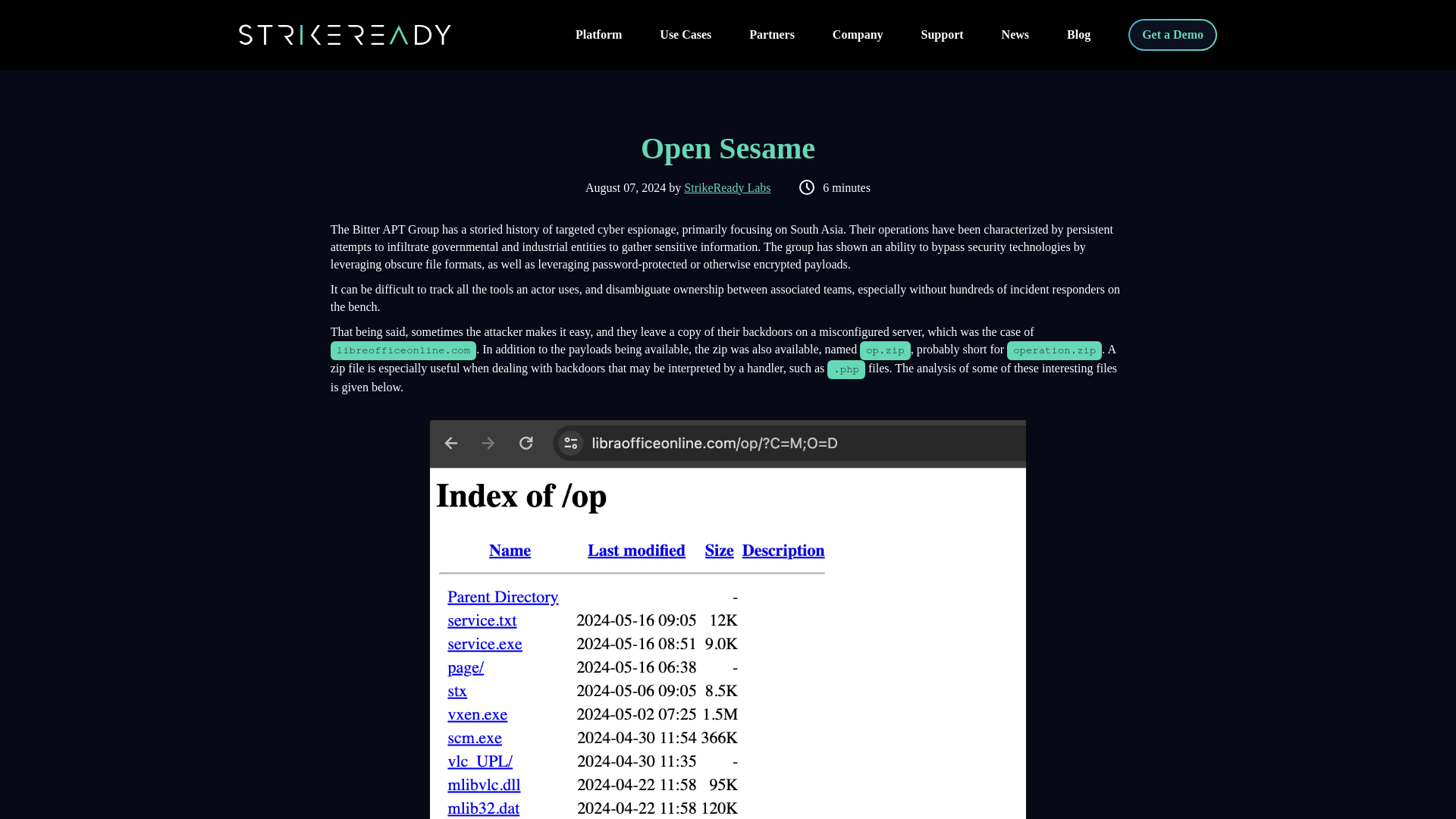Viewport: 1456px width, 819px height.
Task: Sort listing by the Name column
Action: pyautogui.click(x=510, y=551)
